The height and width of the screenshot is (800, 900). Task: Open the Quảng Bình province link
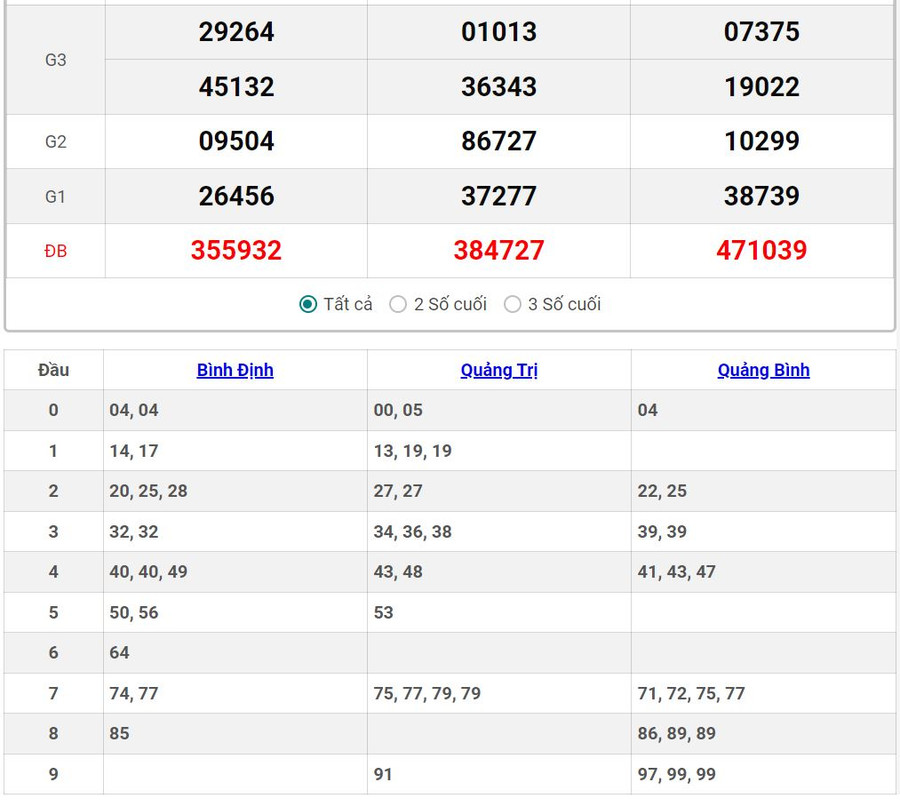(763, 370)
